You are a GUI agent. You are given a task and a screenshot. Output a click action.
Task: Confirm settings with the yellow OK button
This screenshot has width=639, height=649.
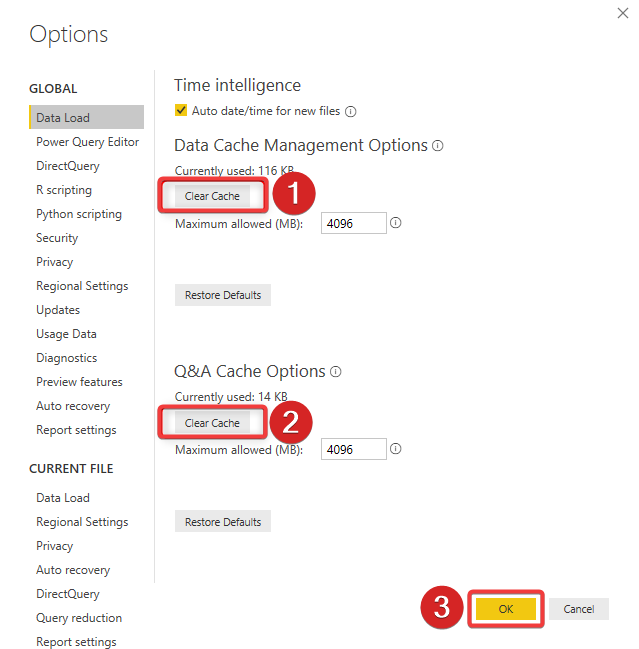point(506,609)
